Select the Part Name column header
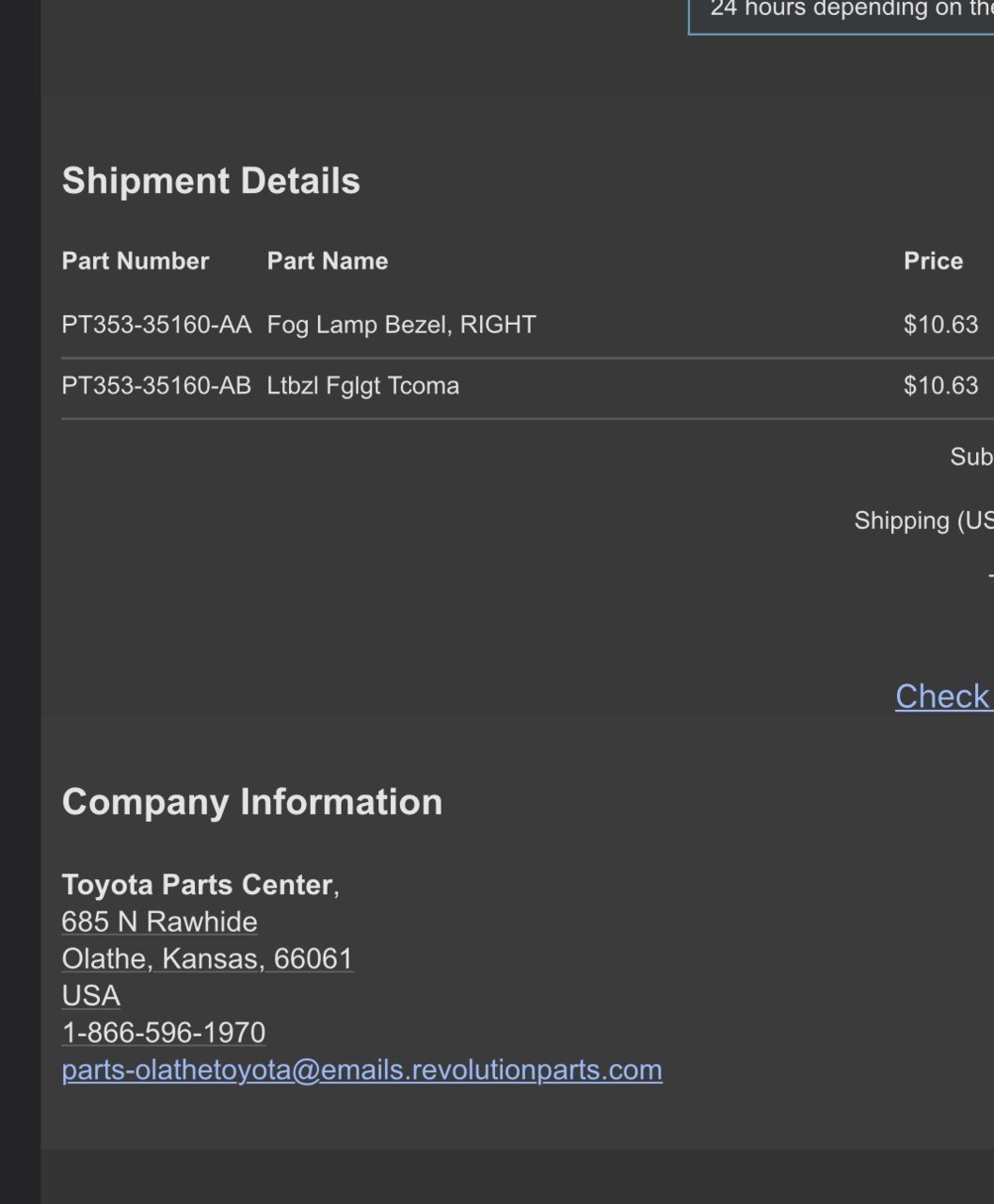 click(x=328, y=261)
